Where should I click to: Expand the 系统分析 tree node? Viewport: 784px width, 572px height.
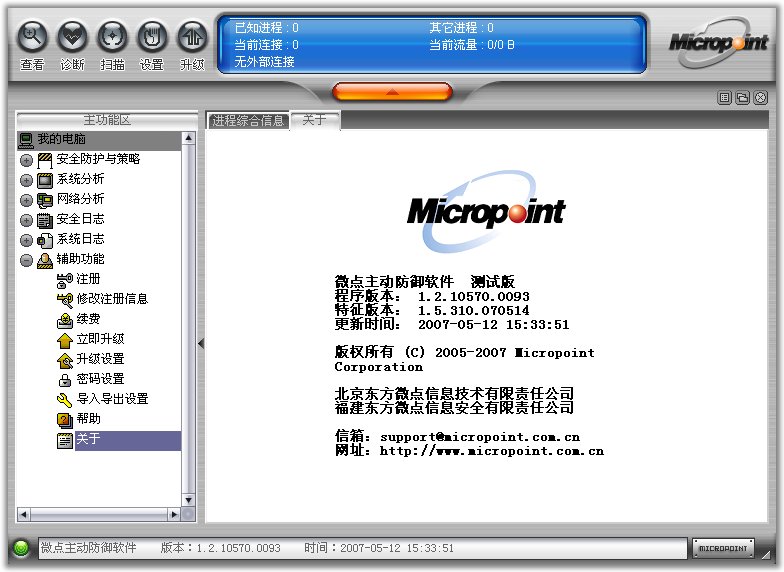pyautogui.click(x=26, y=180)
